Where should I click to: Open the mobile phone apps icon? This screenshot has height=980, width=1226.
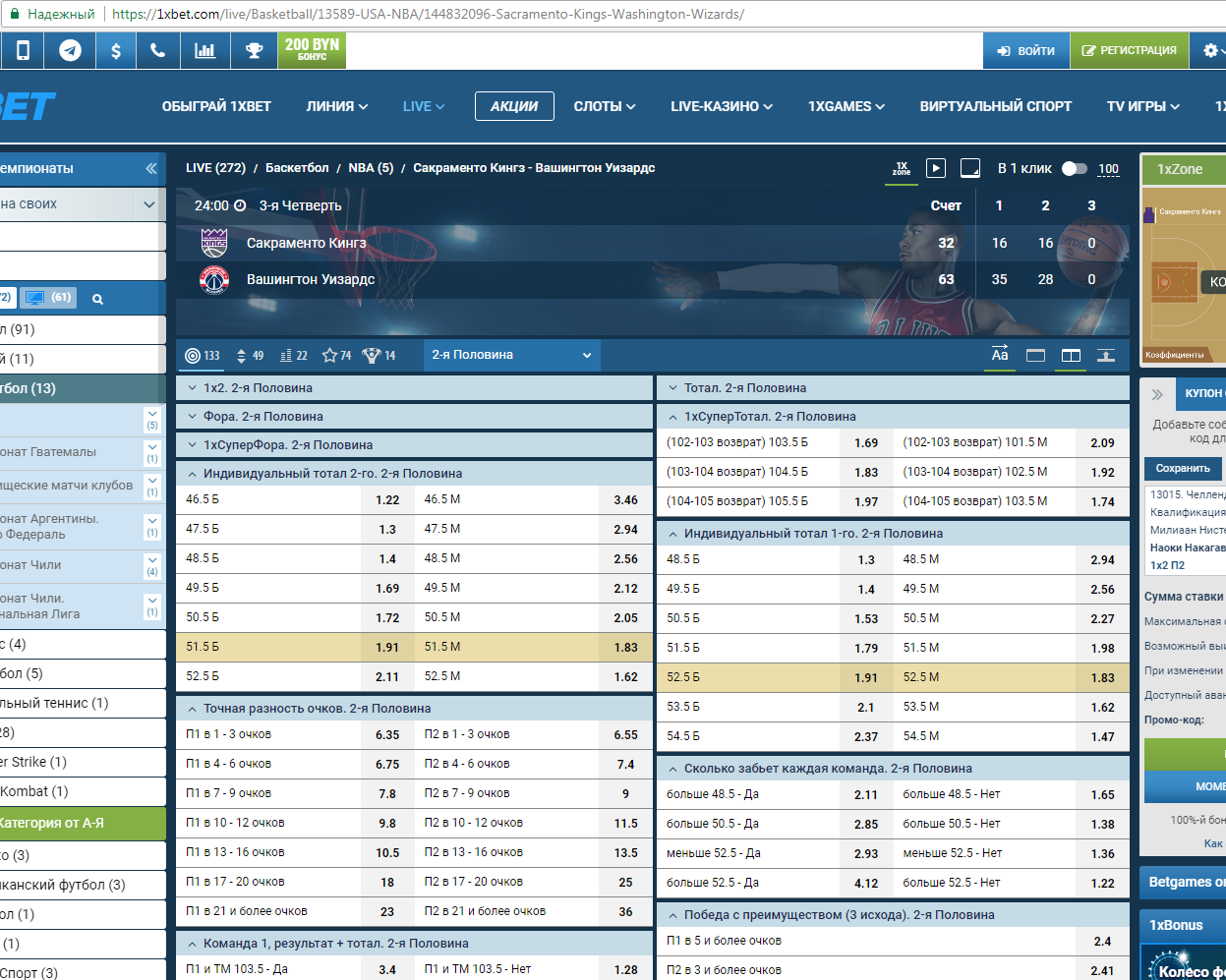click(x=23, y=50)
